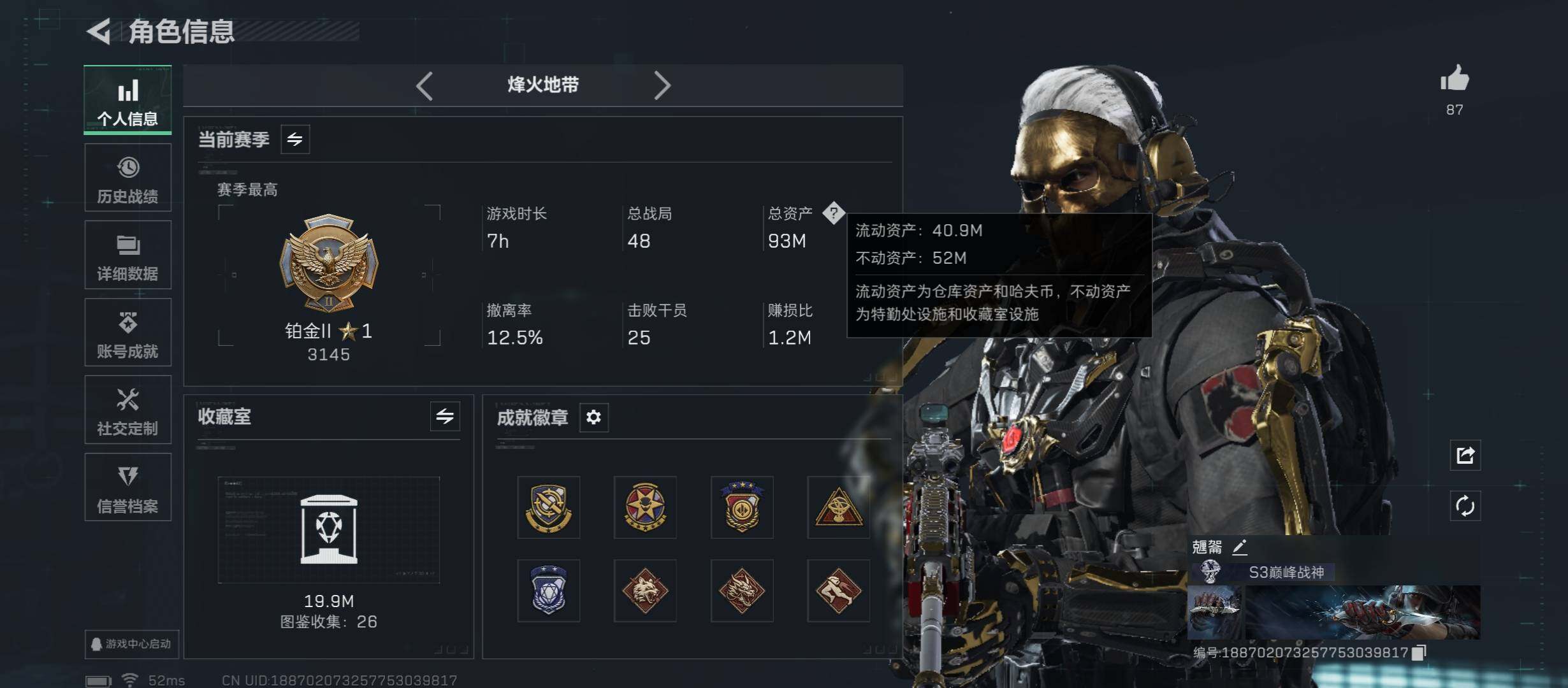Open 社交定制 customization tab
Screen dimensions: 1568x688
tap(127, 410)
